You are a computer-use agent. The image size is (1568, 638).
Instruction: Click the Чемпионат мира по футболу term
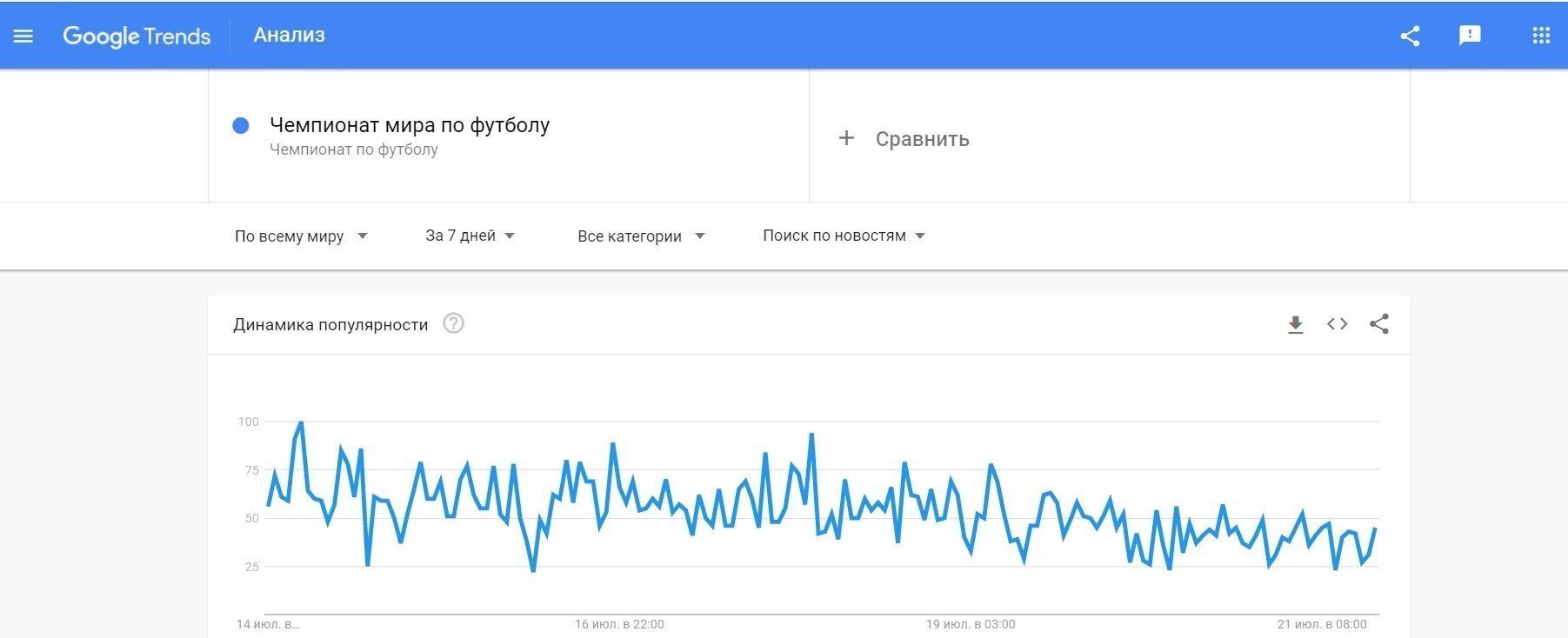(409, 125)
